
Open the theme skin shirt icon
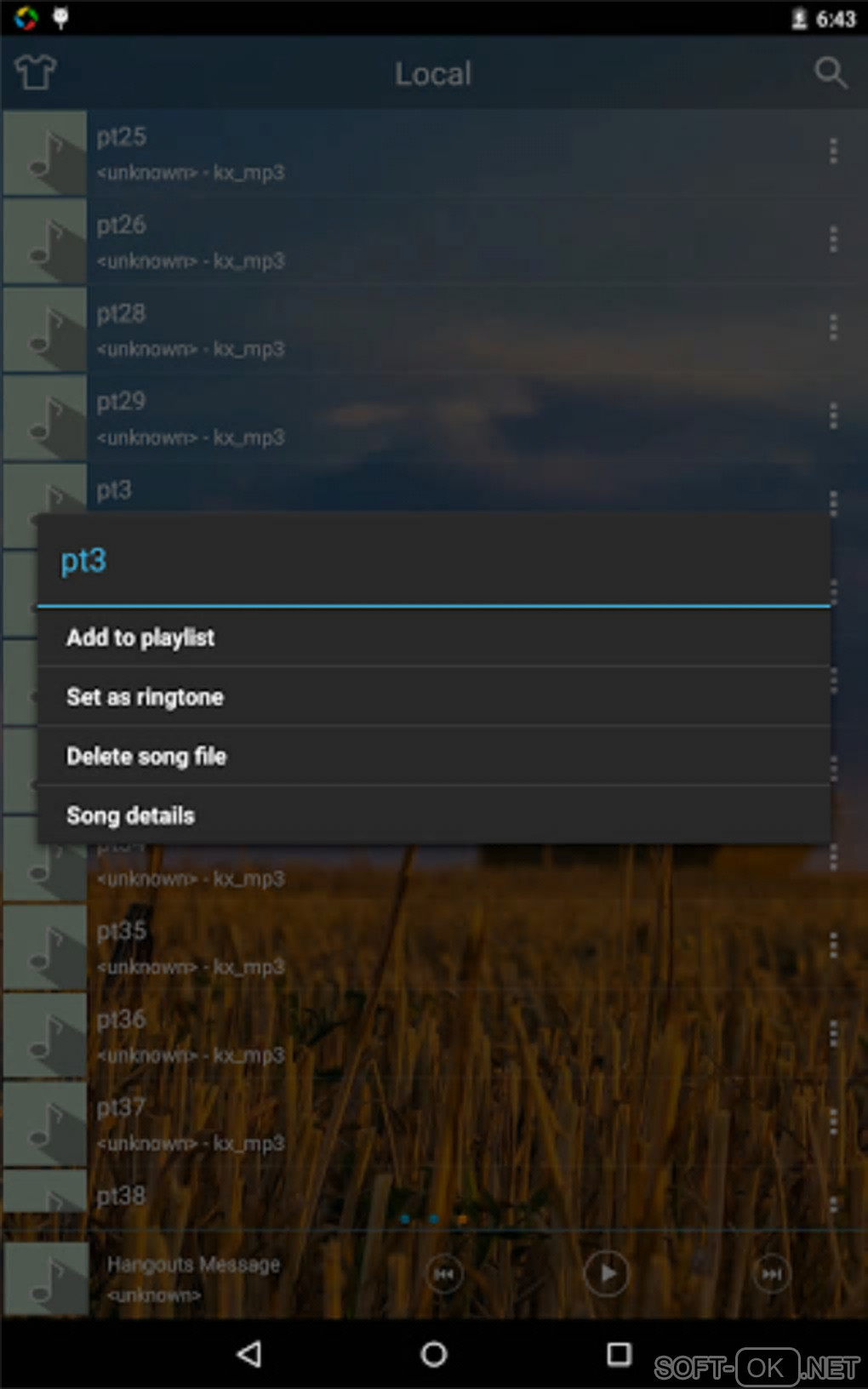[36, 72]
